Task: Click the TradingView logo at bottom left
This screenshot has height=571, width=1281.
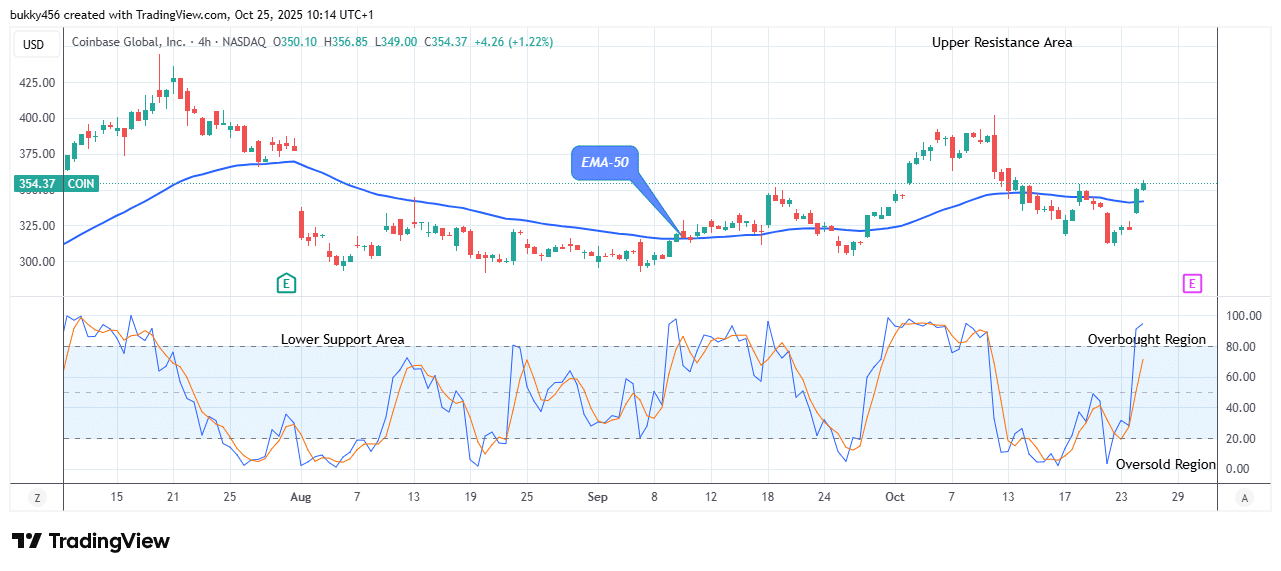Action: (x=91, y=541)
